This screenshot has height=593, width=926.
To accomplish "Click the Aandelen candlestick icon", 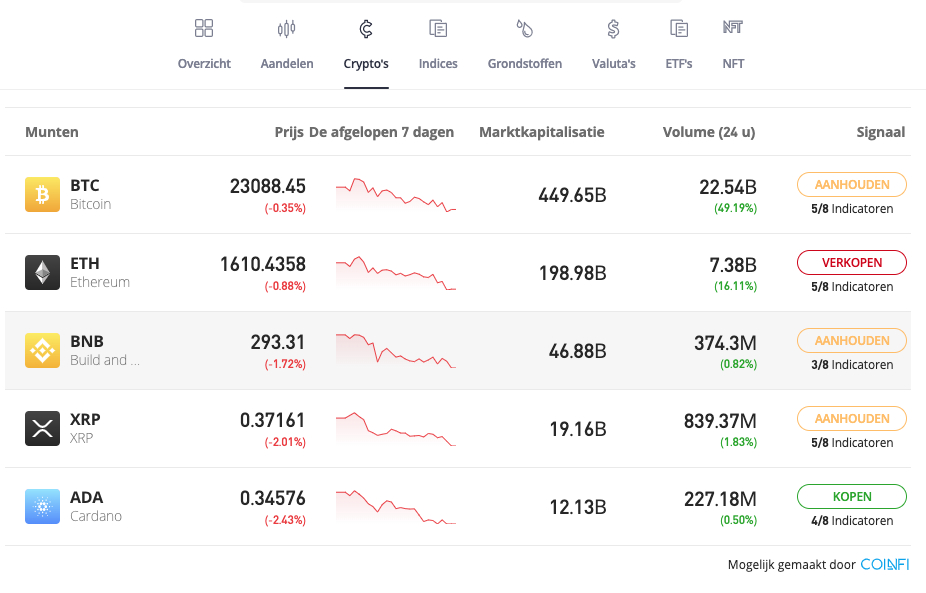I will [286, 28].
